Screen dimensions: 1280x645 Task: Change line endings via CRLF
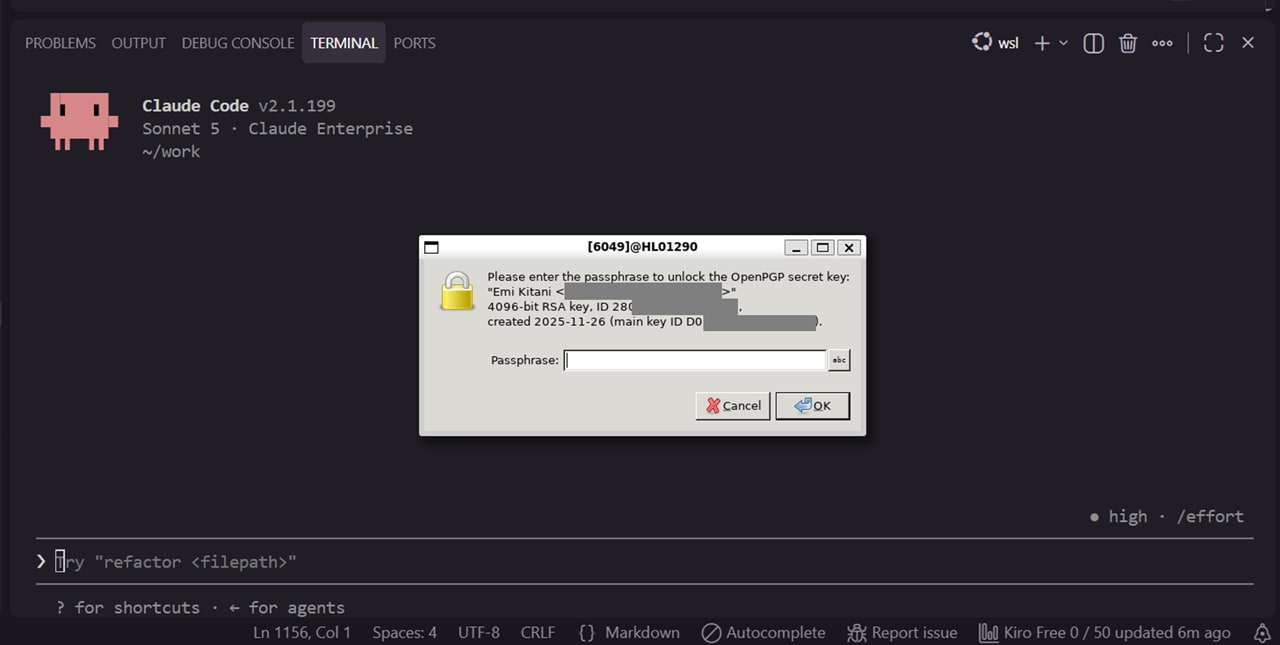tap(538, 633)
